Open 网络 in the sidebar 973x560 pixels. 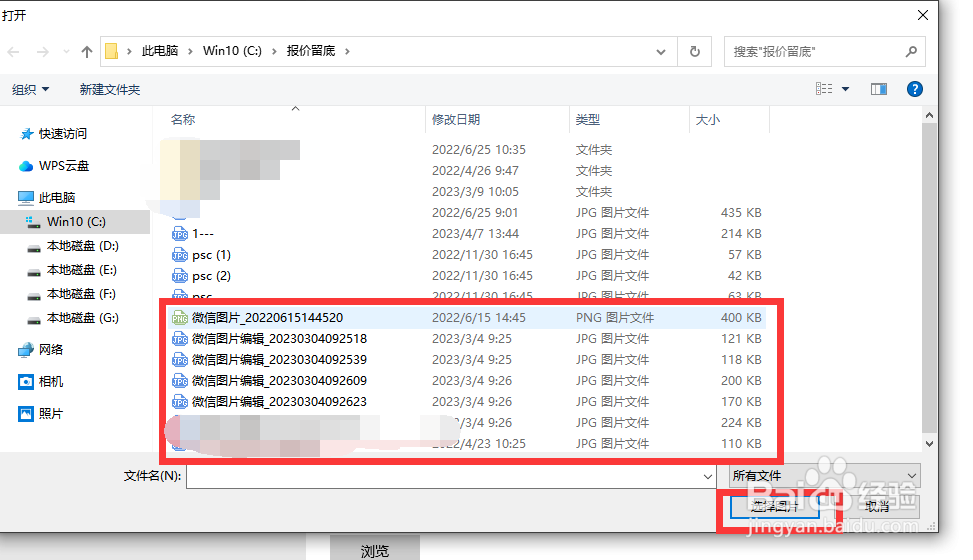(51, 350)
